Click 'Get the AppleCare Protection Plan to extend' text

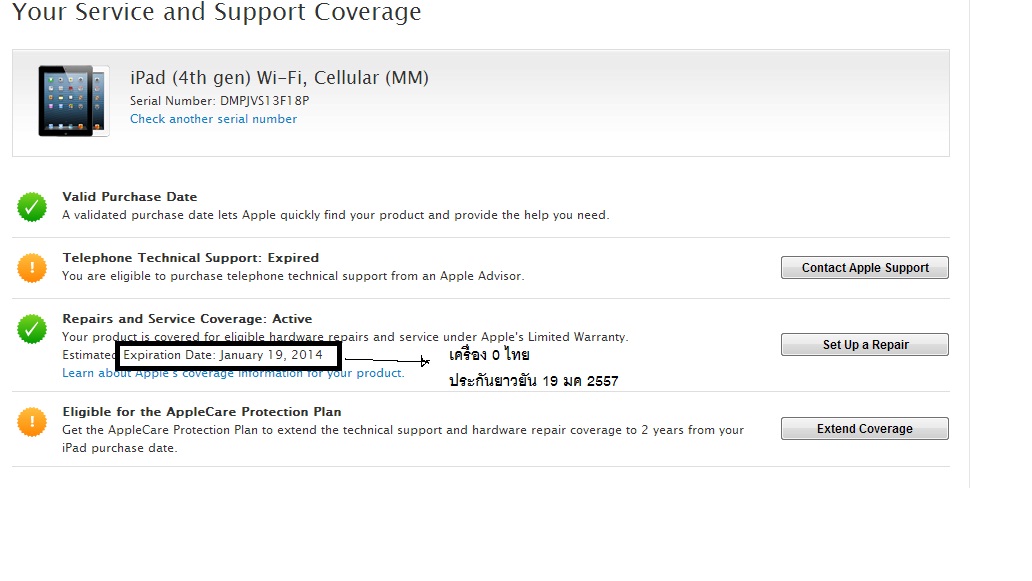pos(403,439)
